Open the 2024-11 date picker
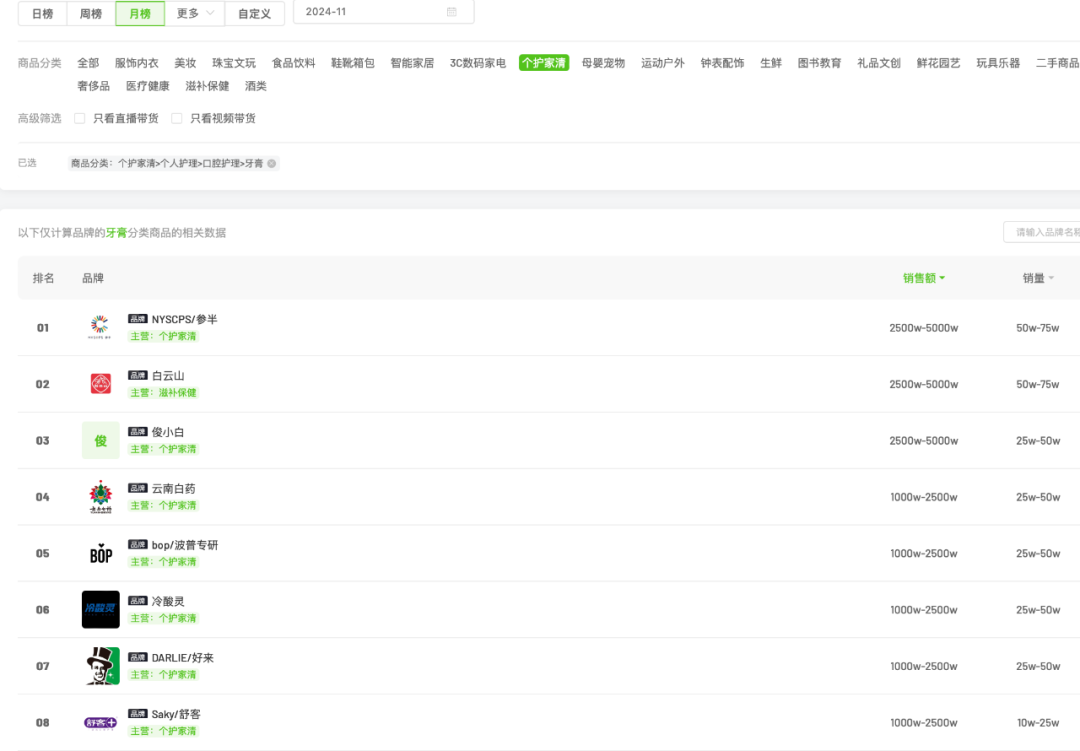1080x751 pixels. (384, 12)
